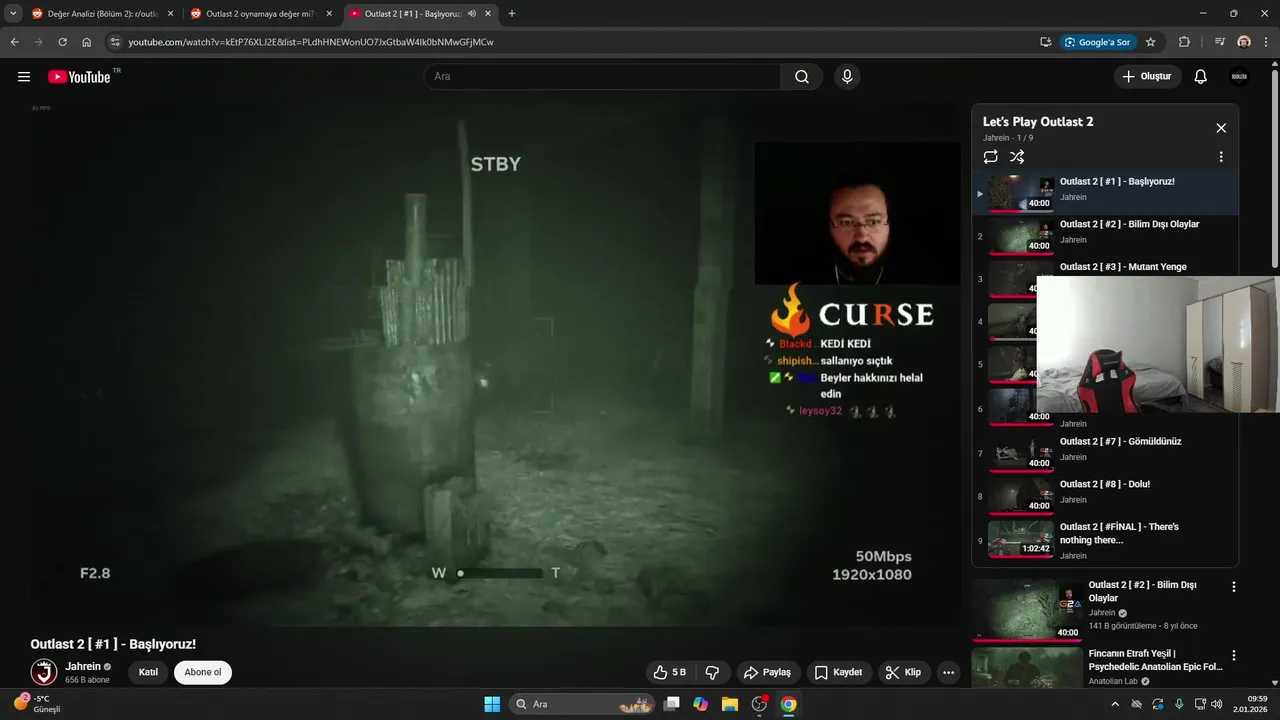Mute tab via the speaker icon
Screen dimensions: 1280x720
pos(471,14)
